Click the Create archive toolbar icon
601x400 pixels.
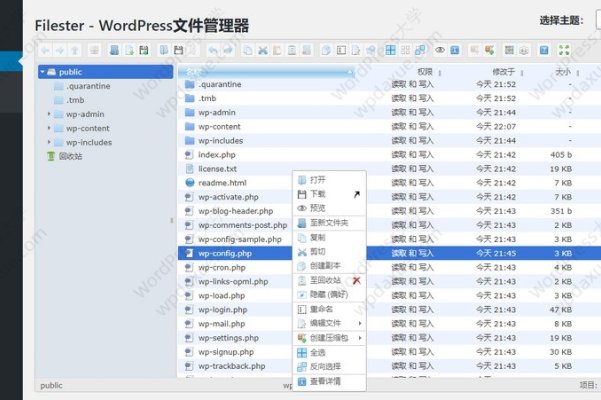489,50
